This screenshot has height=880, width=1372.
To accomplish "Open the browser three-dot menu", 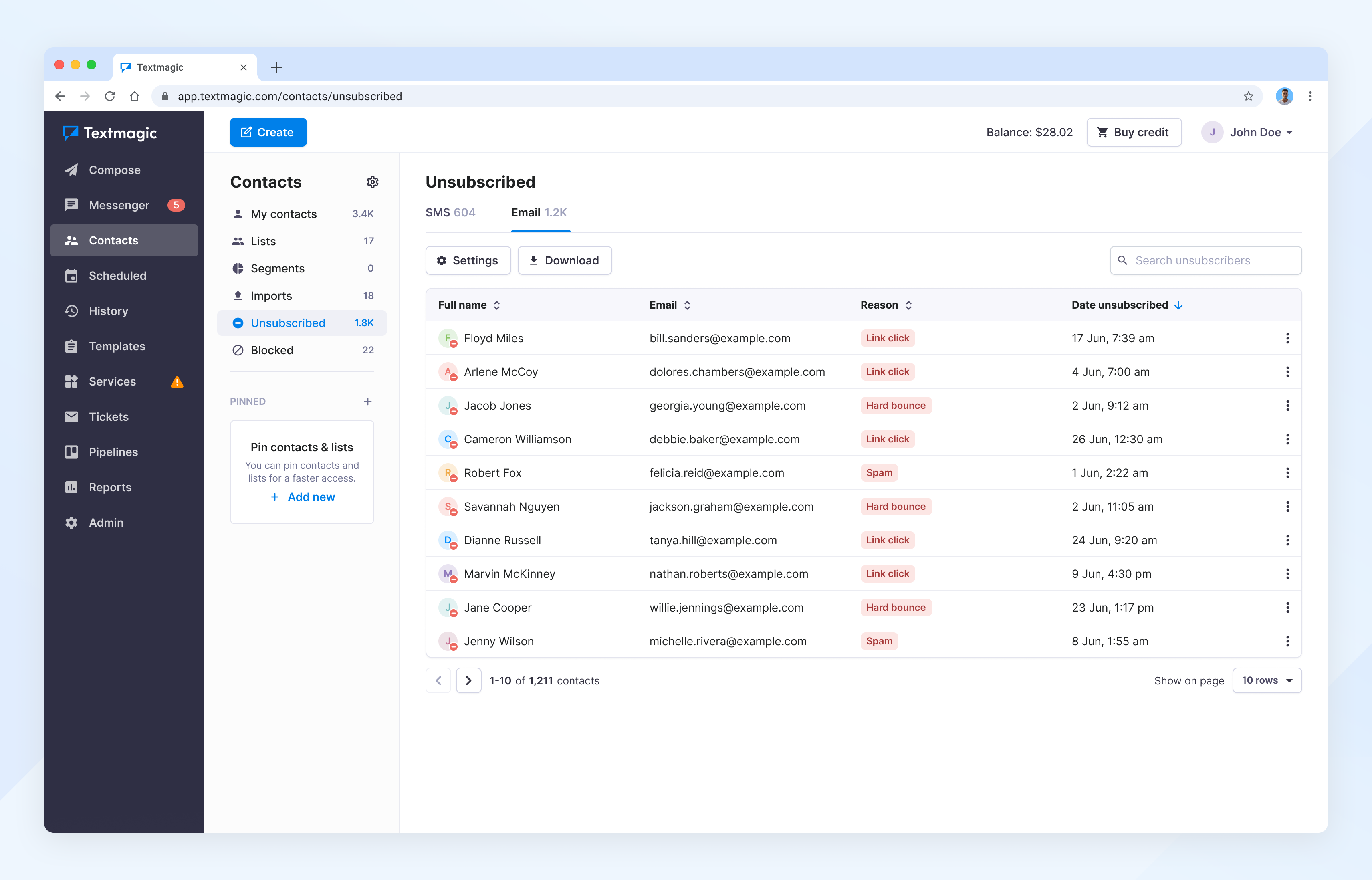I will (1310, 96).
